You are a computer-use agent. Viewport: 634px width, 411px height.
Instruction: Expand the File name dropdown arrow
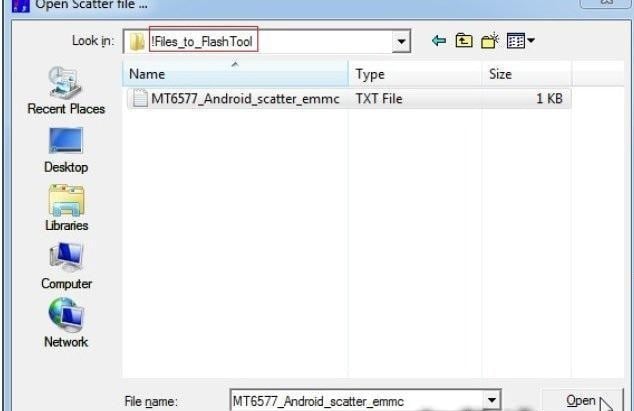(x=492, y=400)
